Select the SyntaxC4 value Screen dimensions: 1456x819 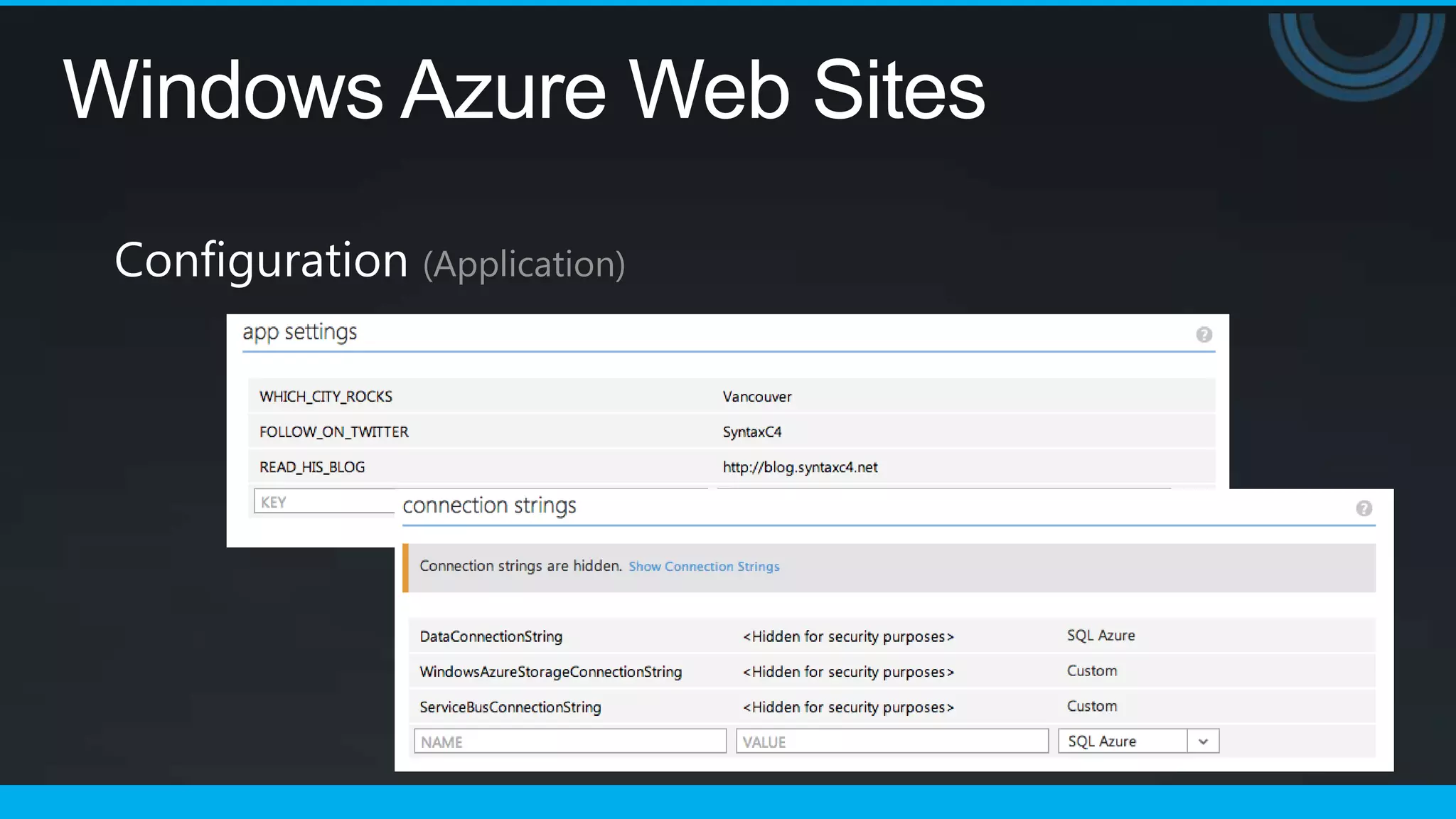pyautogui.click(x=752, y=432)
